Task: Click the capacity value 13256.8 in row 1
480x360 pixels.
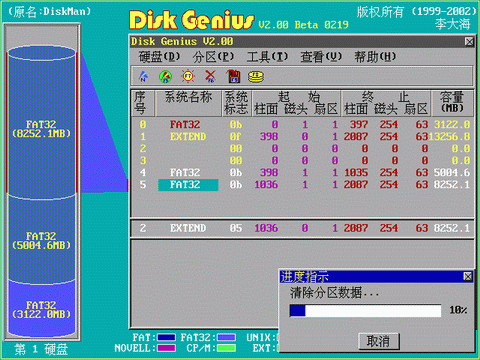Action: [449, 137]
